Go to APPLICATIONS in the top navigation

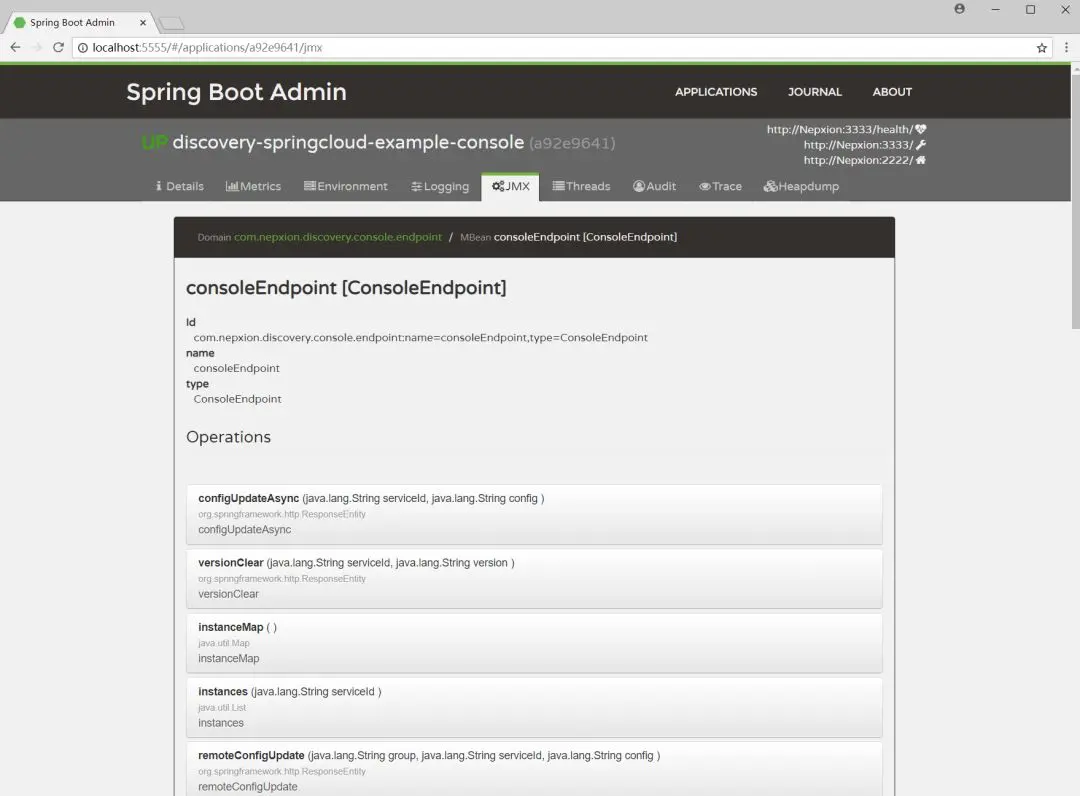[716, 92]
